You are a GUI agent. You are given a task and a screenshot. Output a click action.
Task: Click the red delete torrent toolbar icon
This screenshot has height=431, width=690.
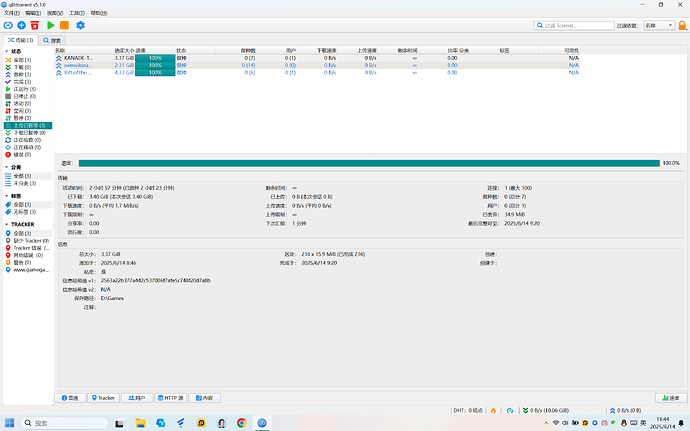35,26
